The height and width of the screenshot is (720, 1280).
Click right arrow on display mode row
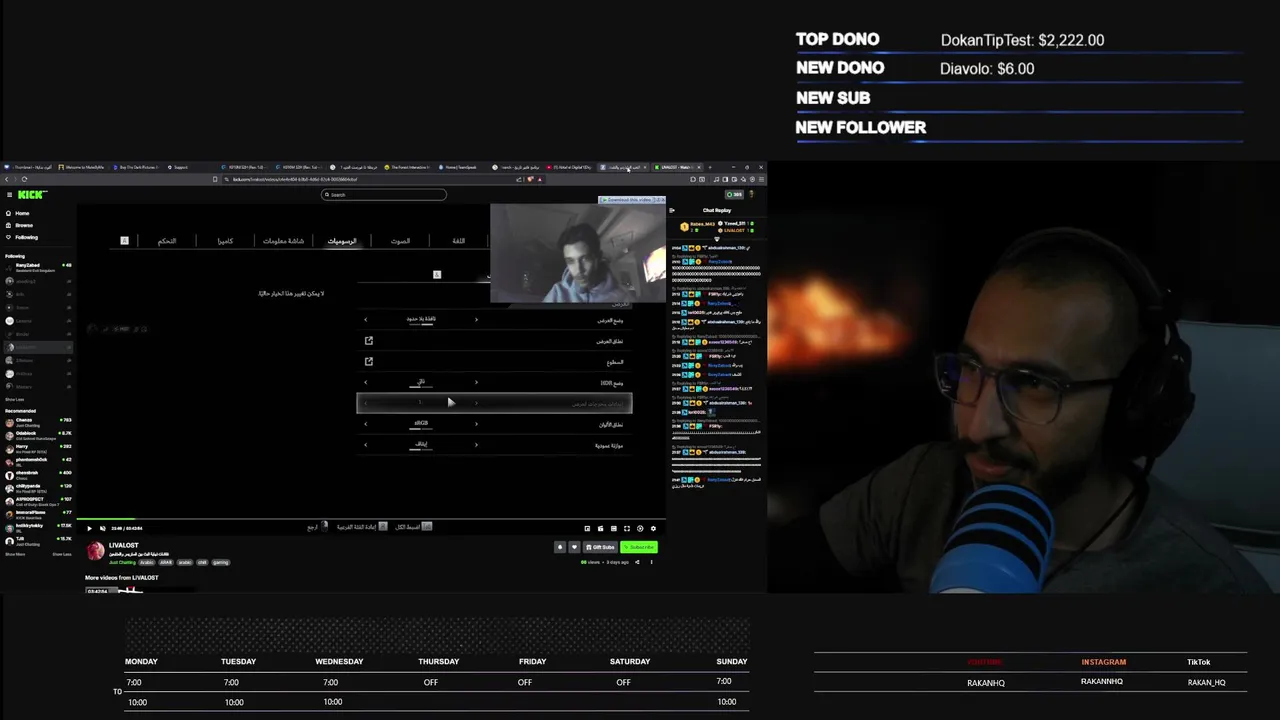point(476,319)
